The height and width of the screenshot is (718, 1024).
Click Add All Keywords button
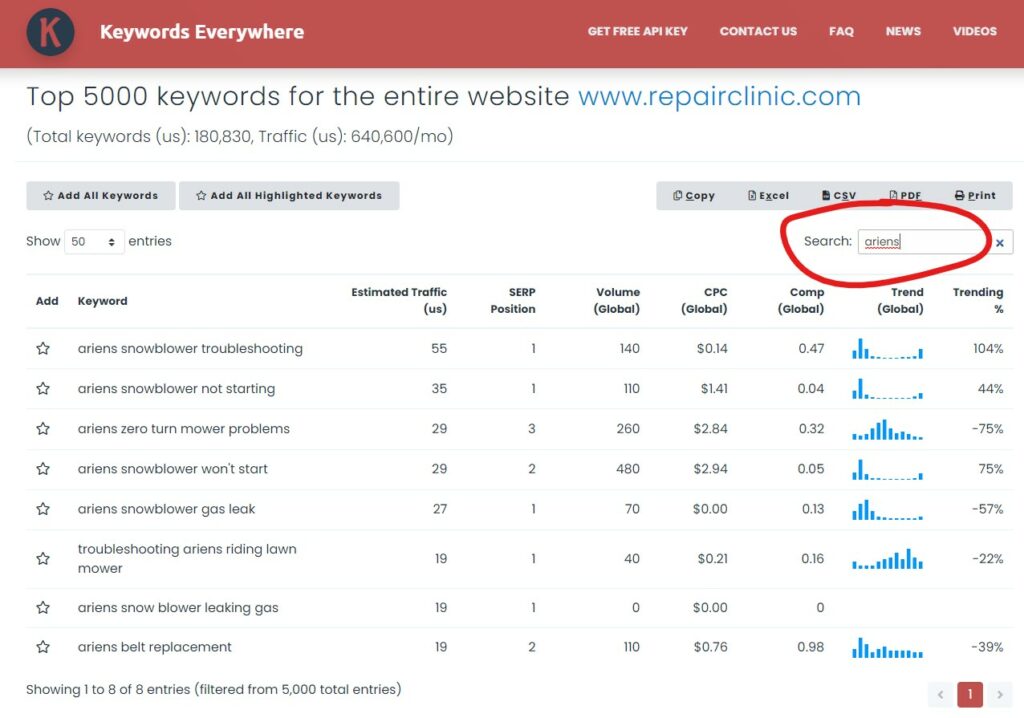(101, 195)
